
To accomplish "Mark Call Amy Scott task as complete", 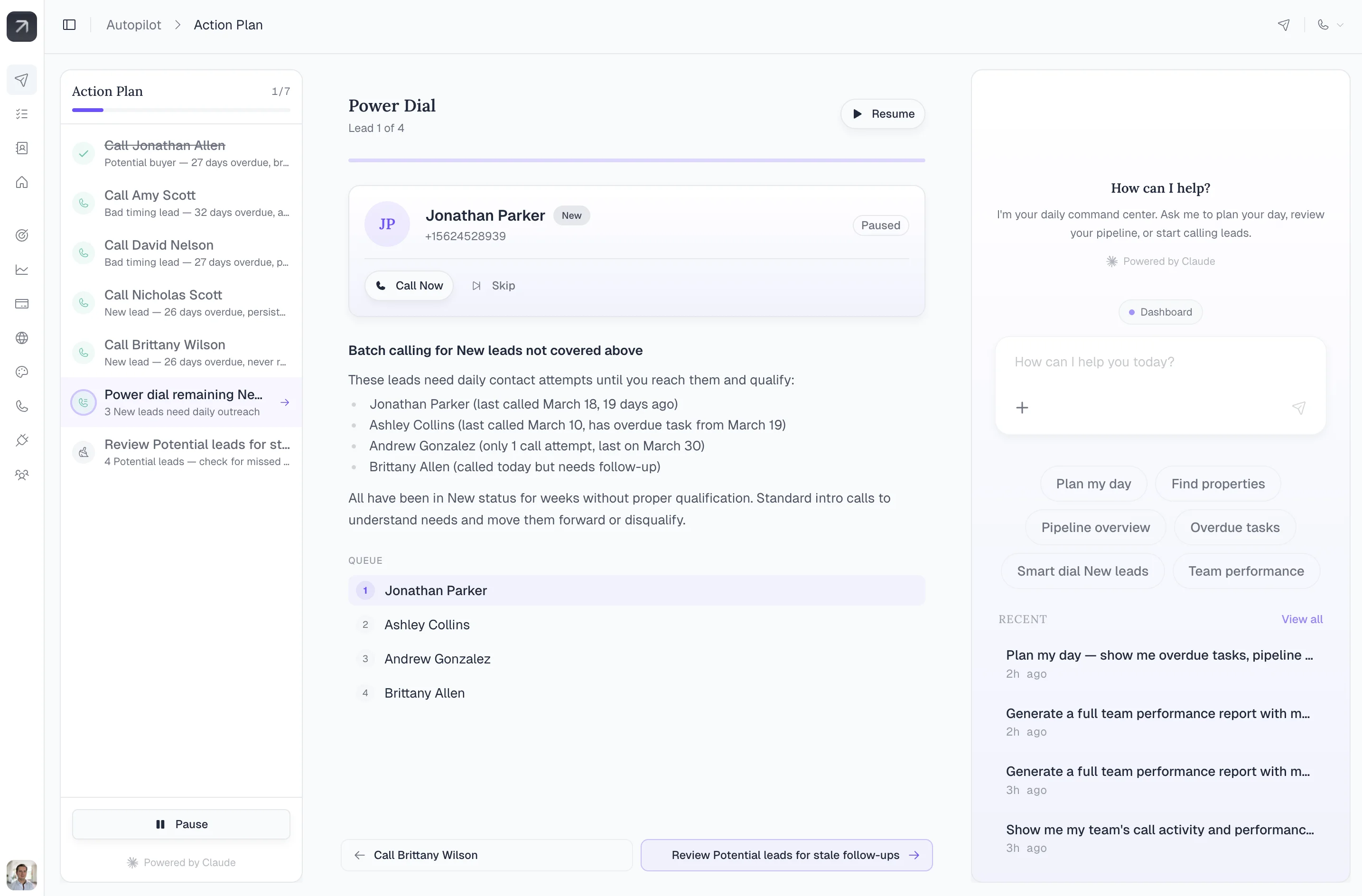I will (x=84, y=203).
